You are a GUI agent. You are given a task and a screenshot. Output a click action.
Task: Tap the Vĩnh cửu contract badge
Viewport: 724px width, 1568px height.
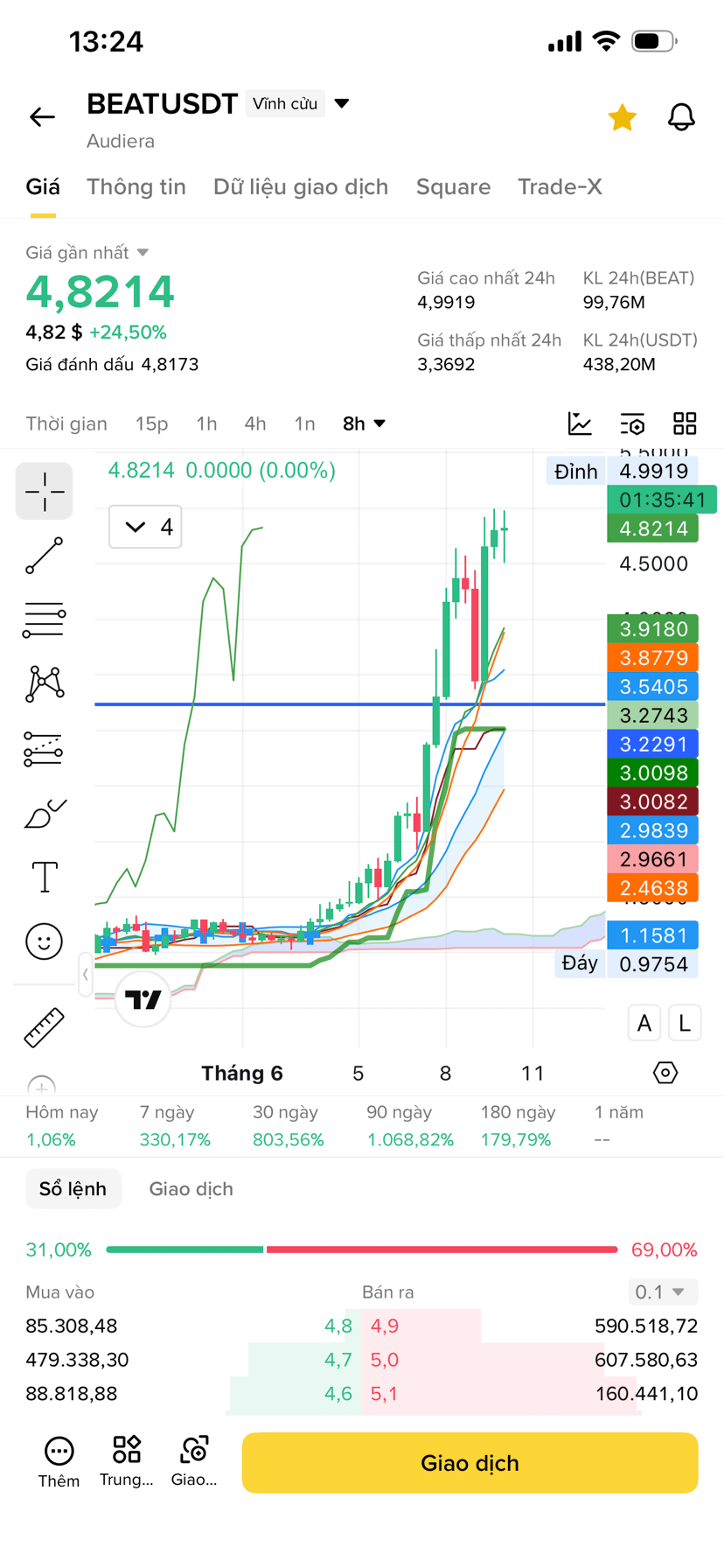click(285, 103)
